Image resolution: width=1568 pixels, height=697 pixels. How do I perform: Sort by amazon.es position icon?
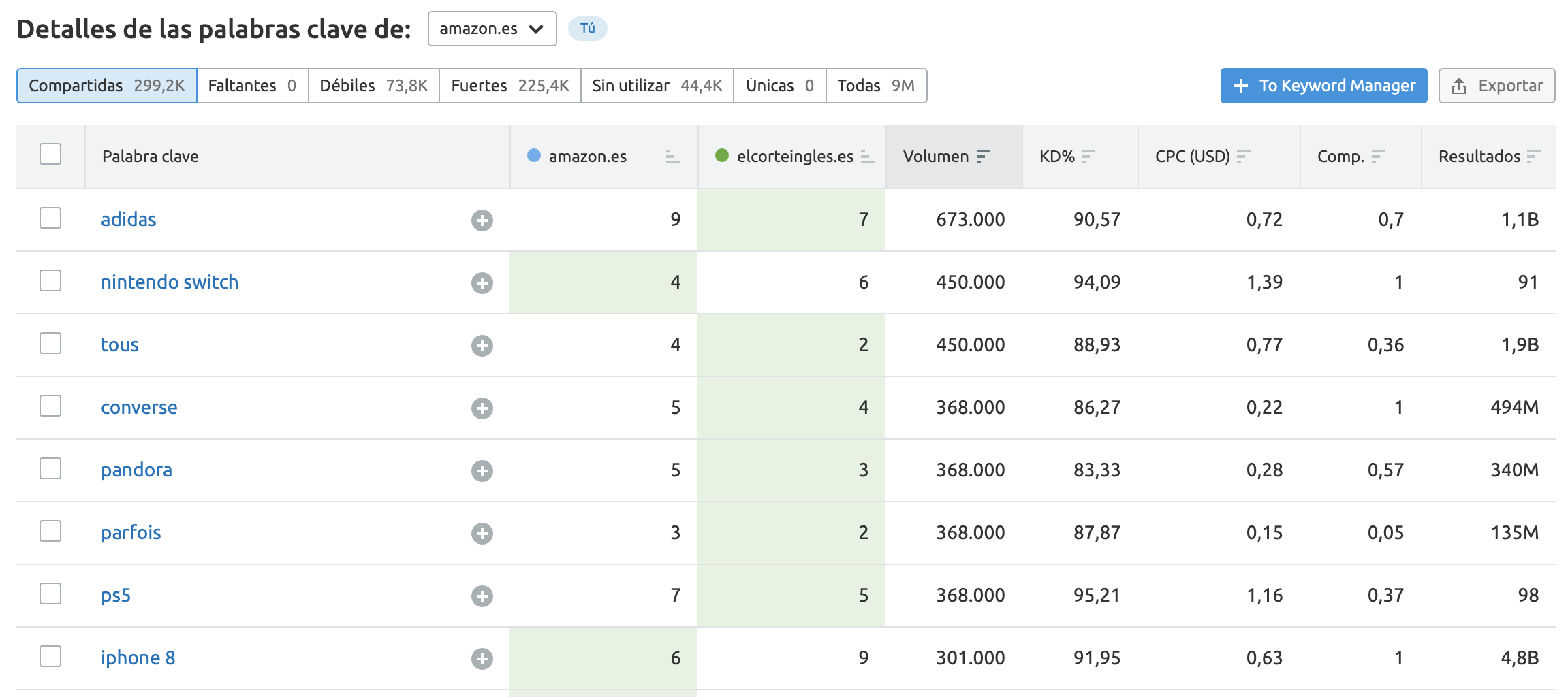tap(672, 157)
